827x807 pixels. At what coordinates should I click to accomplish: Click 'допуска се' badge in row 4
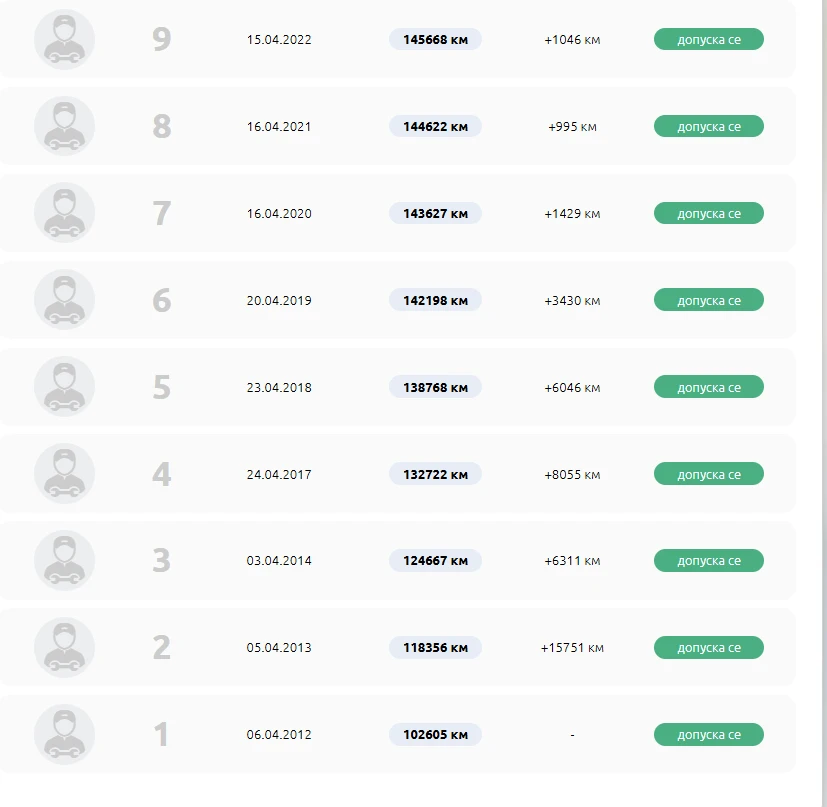pos(709,474)
